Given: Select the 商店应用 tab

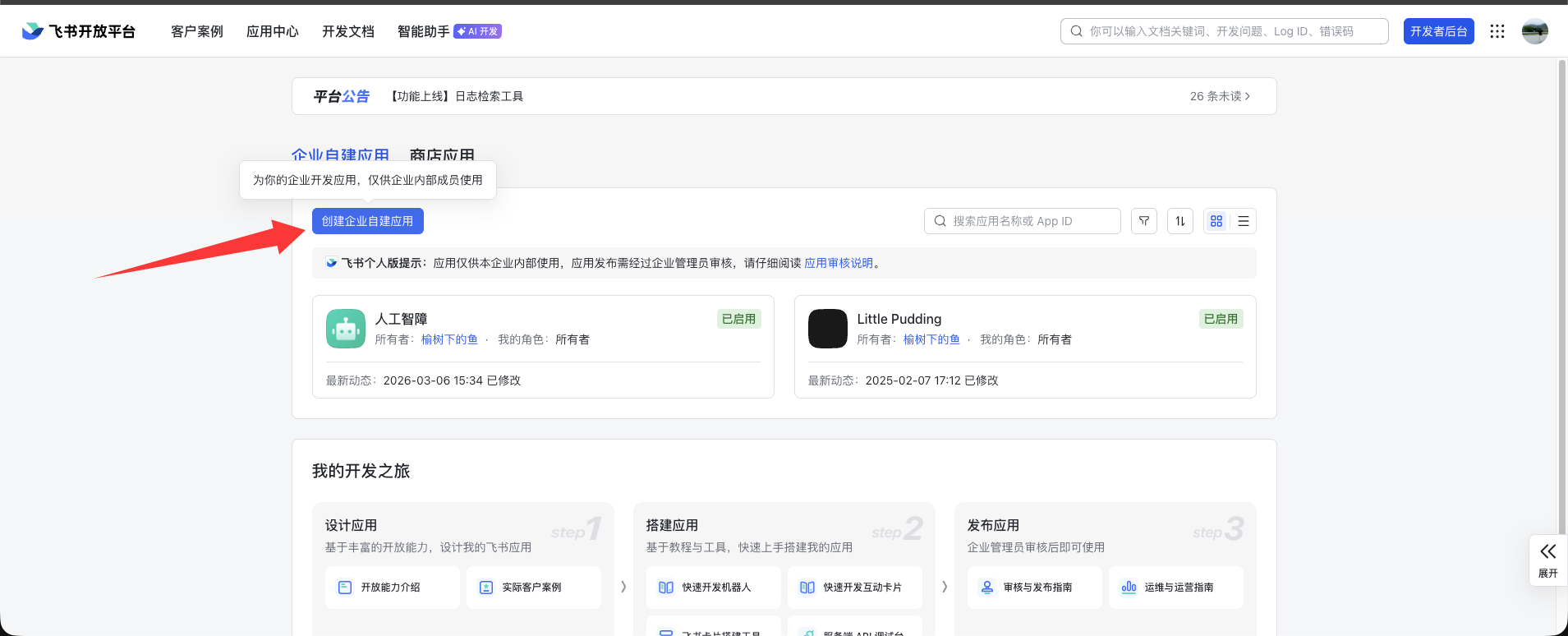Looking at the screenshot, I should 442,154.
